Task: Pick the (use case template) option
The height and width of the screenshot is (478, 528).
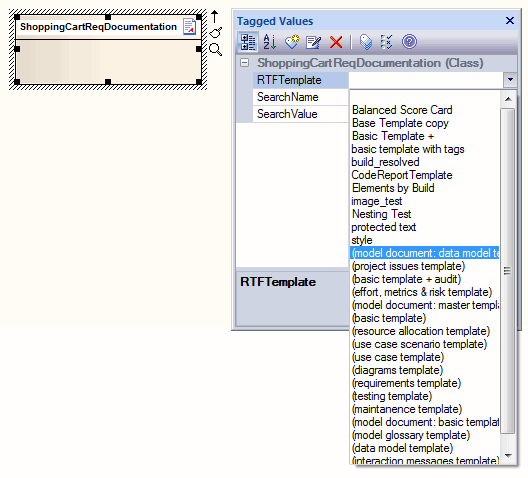Action: pos(398,357)
